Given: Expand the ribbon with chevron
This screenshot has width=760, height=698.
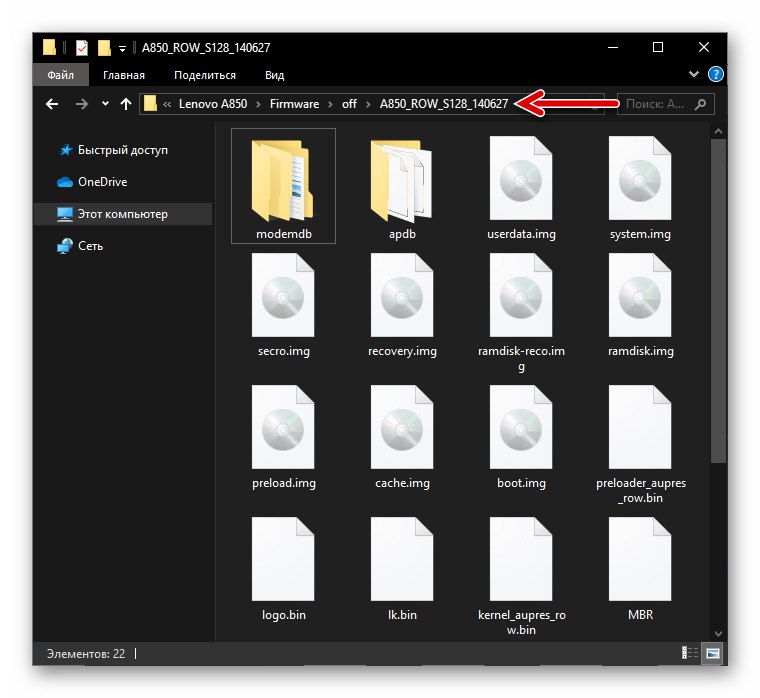Looking at the screenshot, I should point(694,74).
